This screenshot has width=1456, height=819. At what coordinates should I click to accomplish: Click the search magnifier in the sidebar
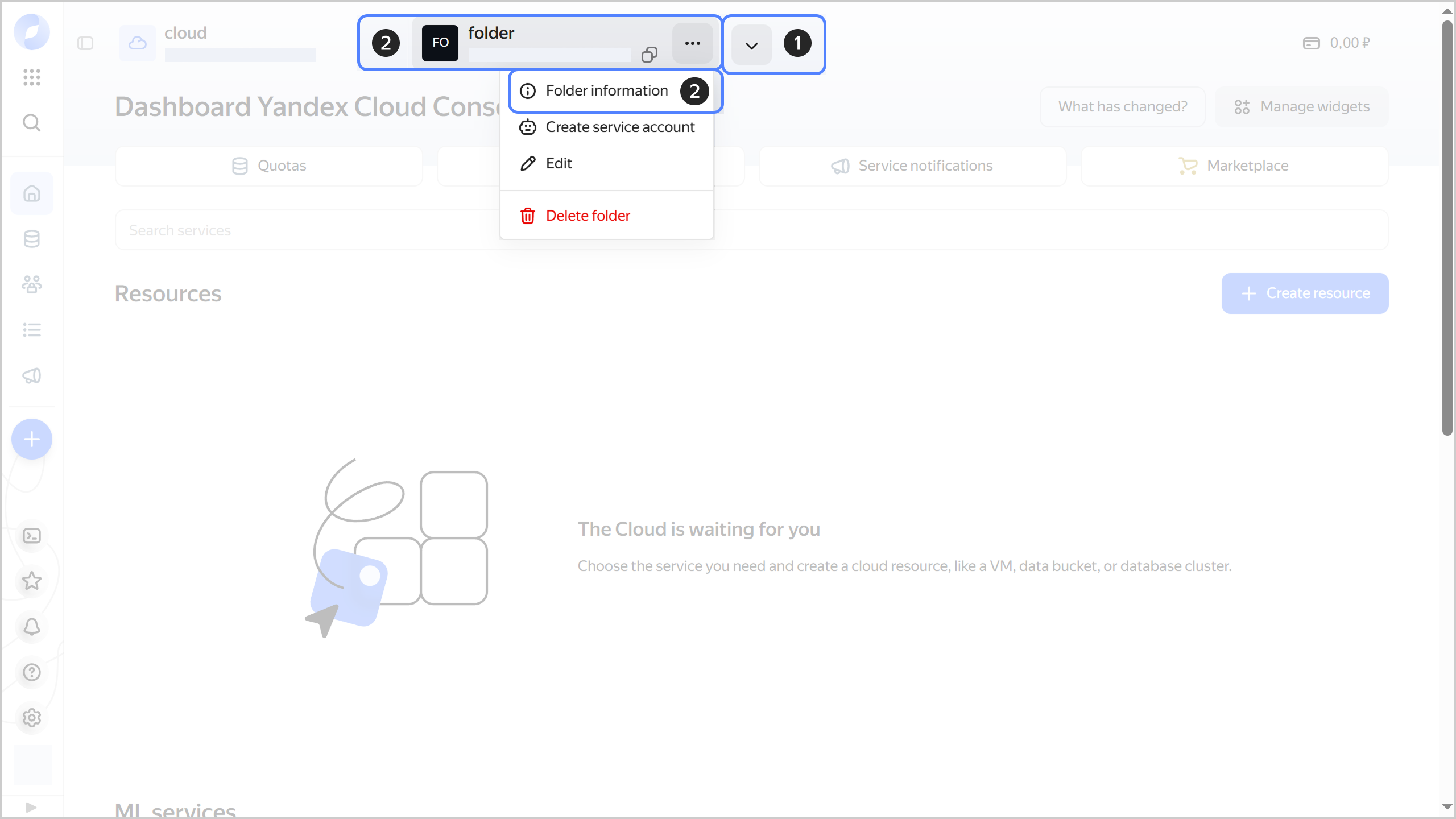tap(32, 122)
